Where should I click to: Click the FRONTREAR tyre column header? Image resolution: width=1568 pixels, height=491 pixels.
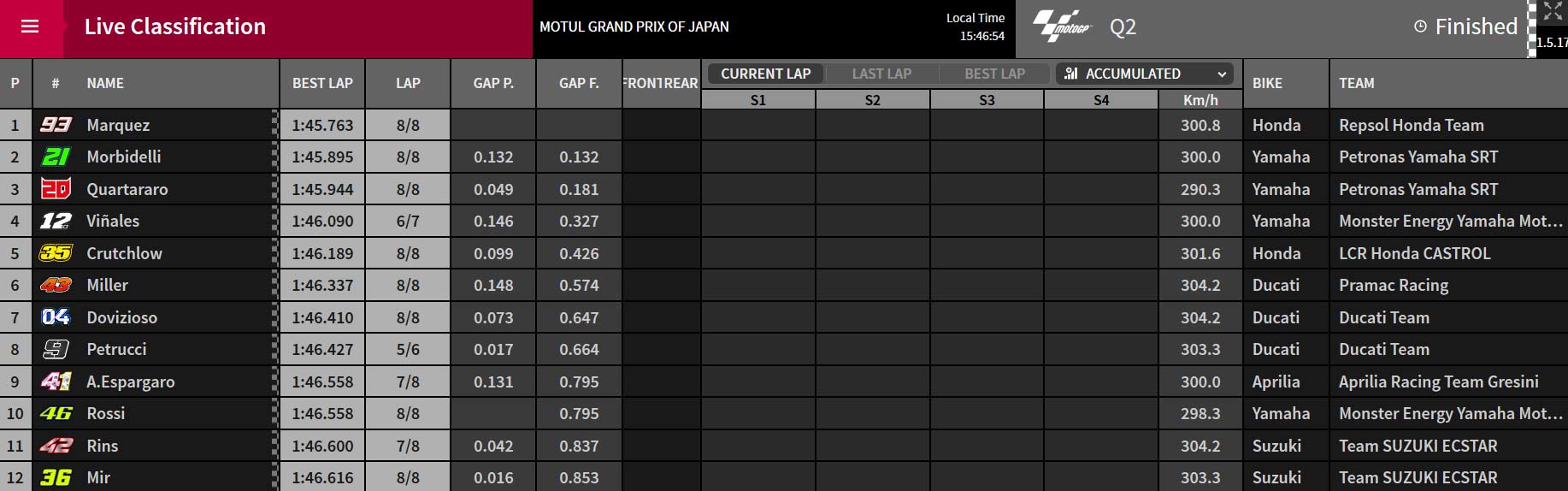point(661,83)
